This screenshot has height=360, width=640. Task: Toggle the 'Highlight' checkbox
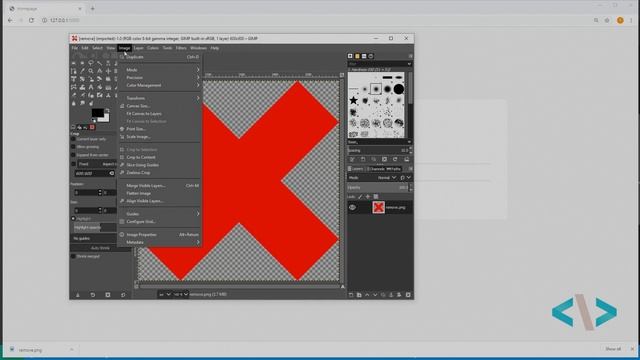point(73,218)
